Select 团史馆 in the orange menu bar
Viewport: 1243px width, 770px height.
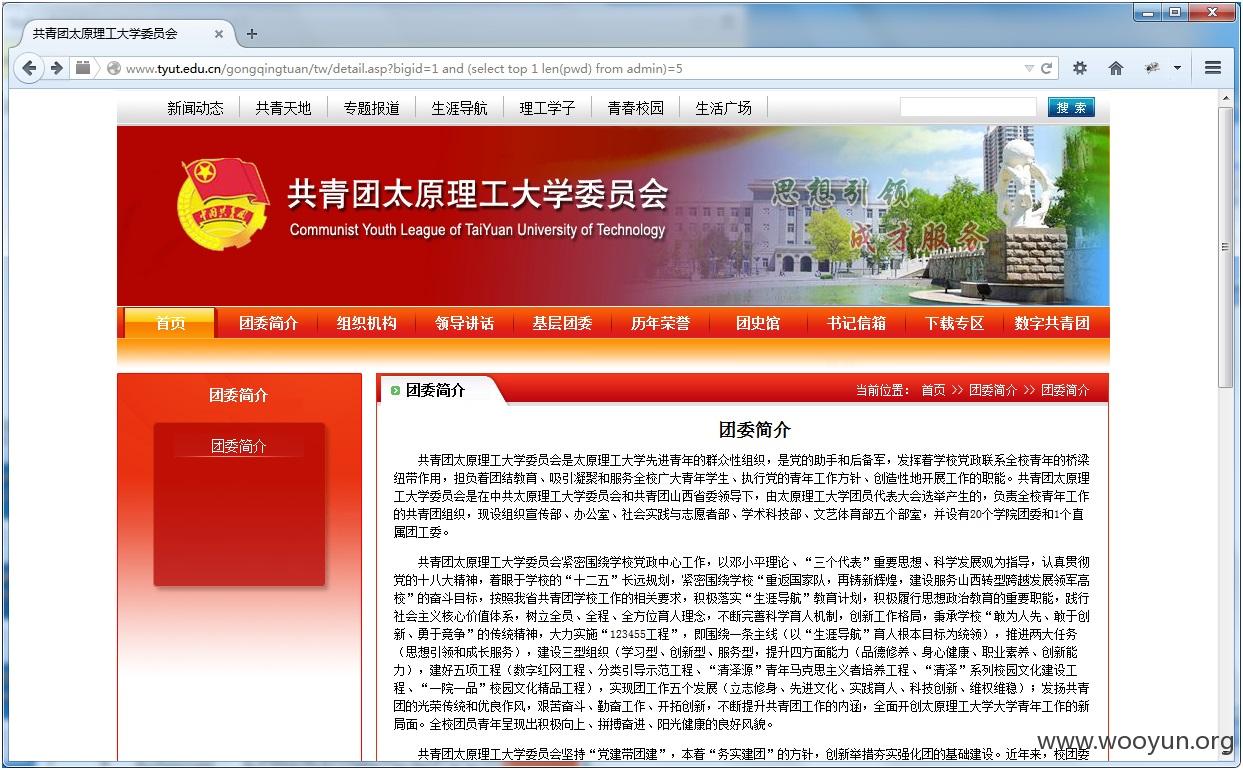(x=758, y=323)
